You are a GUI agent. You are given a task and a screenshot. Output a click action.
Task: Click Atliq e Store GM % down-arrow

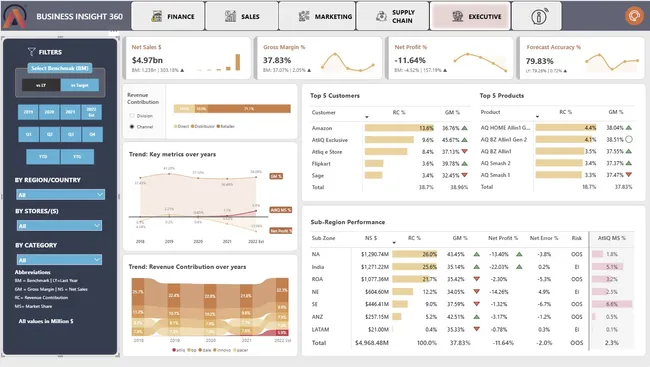[x=465, y=152]
